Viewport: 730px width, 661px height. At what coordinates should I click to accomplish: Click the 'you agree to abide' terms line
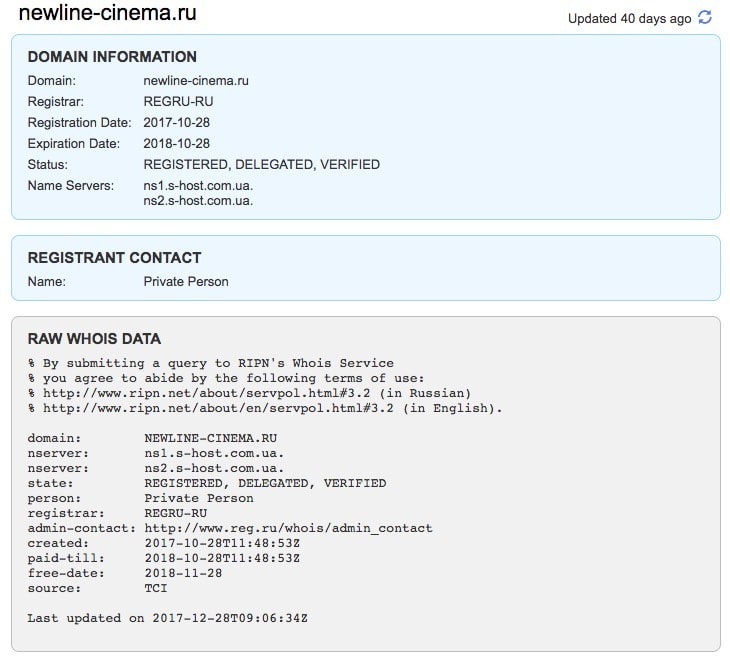226,378
